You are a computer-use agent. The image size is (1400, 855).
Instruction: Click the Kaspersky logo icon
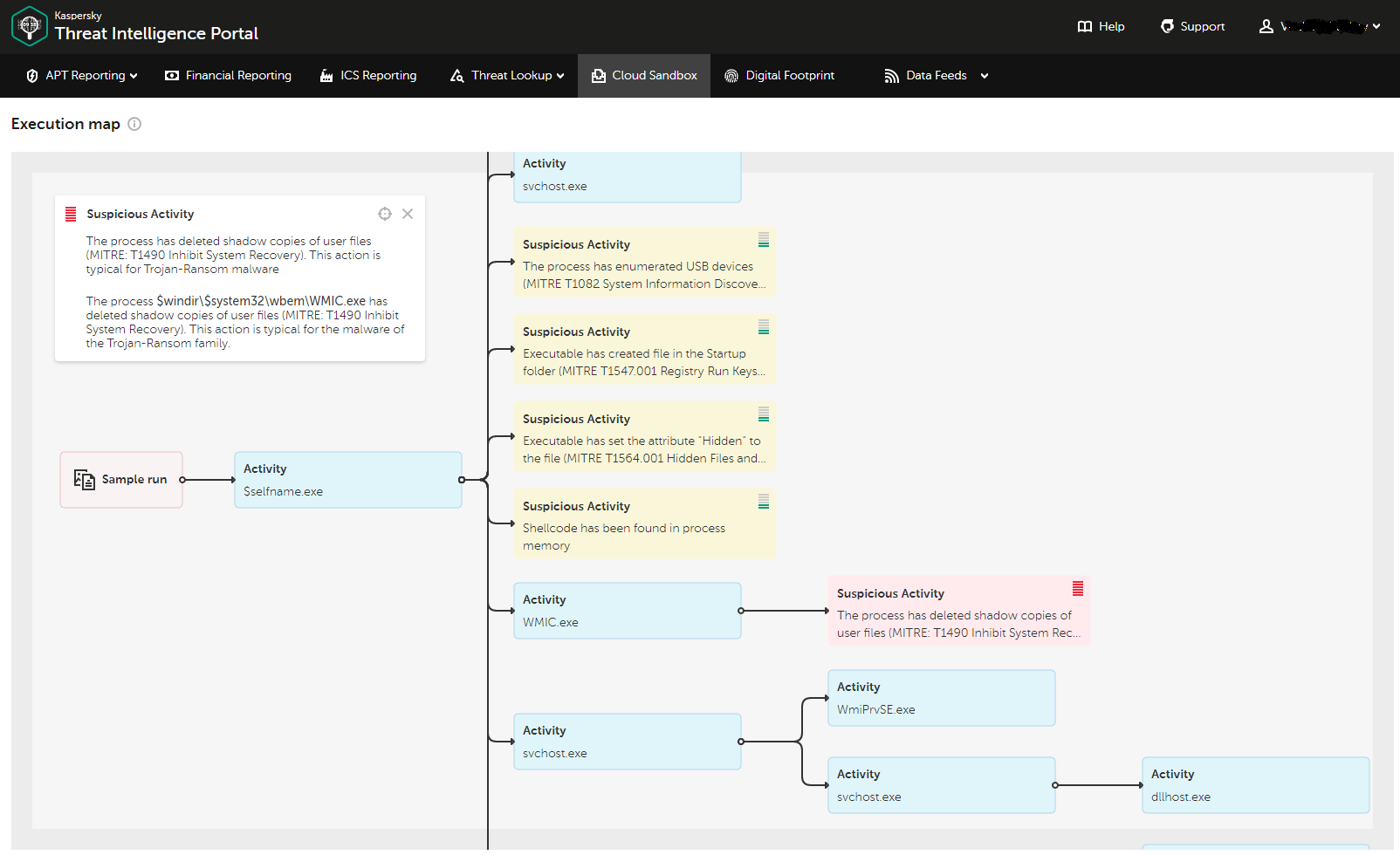[30, 26]
